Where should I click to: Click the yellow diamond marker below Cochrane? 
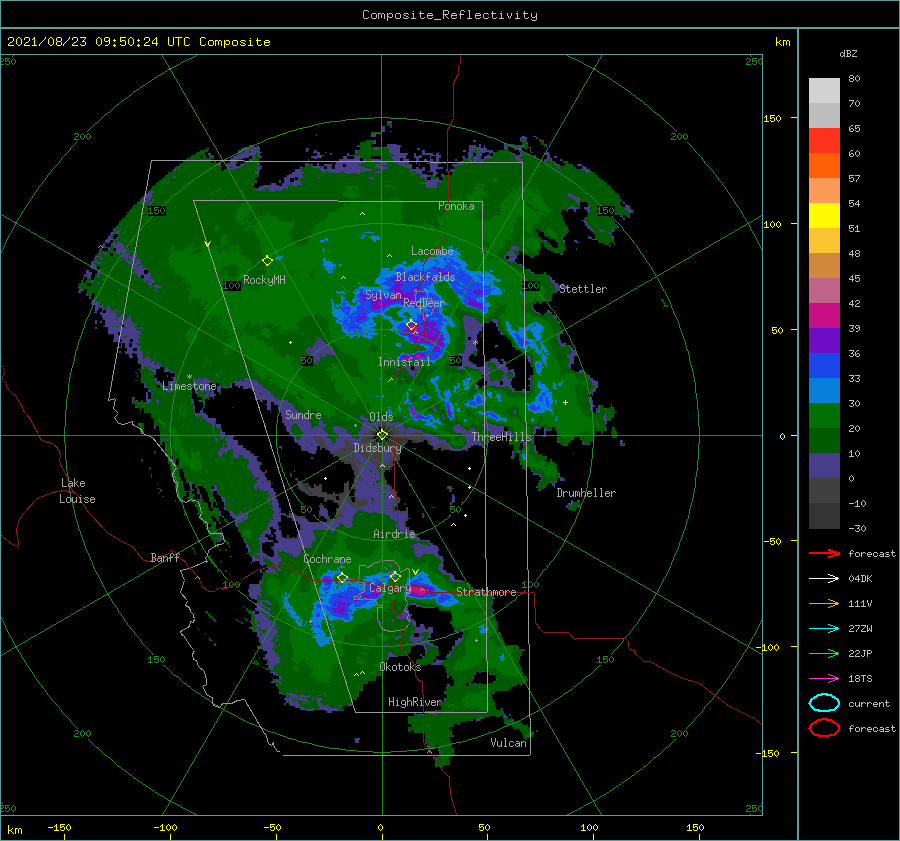tap(342, 577)
